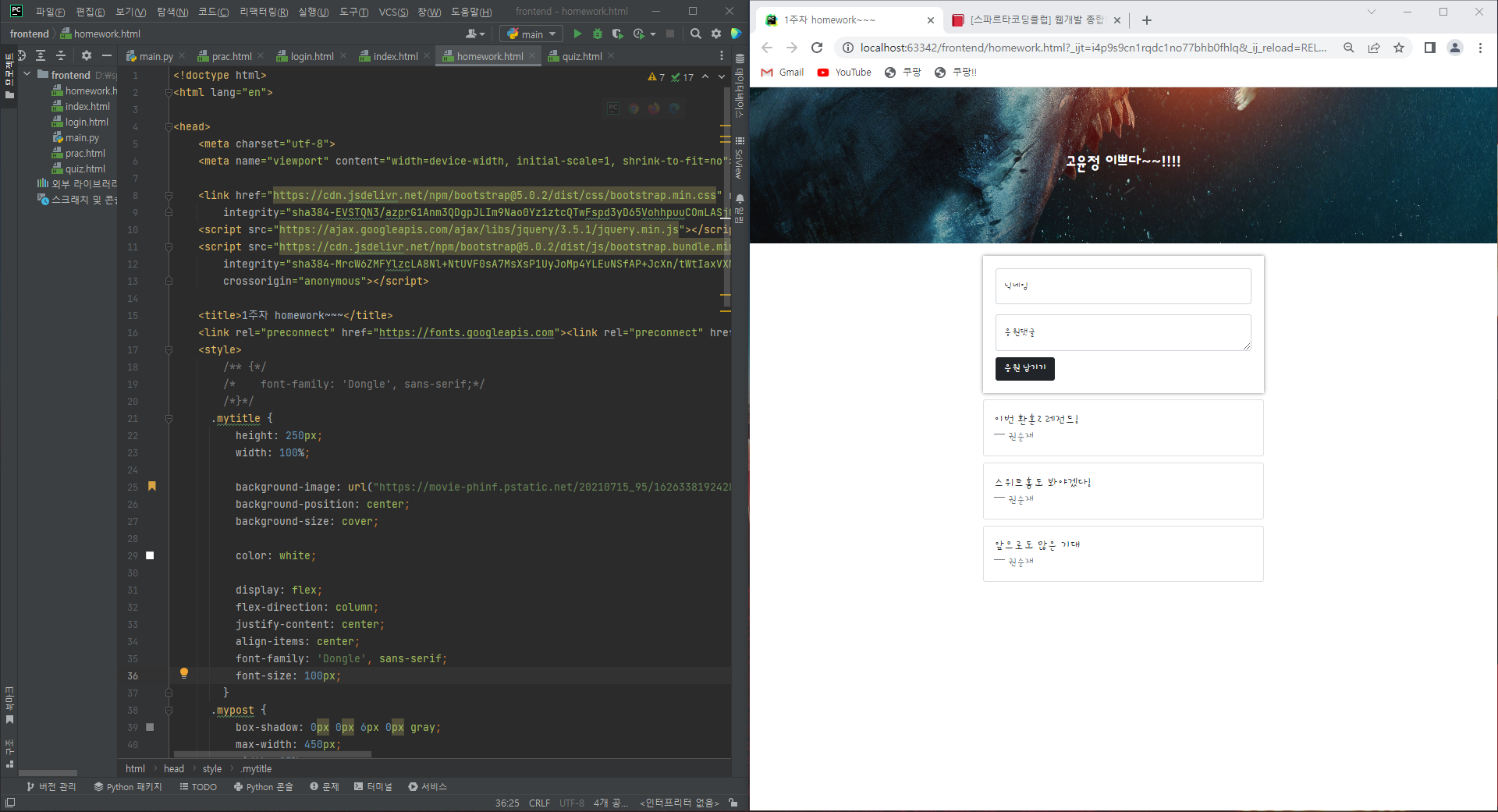Click the Chrome address bar URL
1498x812 pixels.
tap(1093, 48)
